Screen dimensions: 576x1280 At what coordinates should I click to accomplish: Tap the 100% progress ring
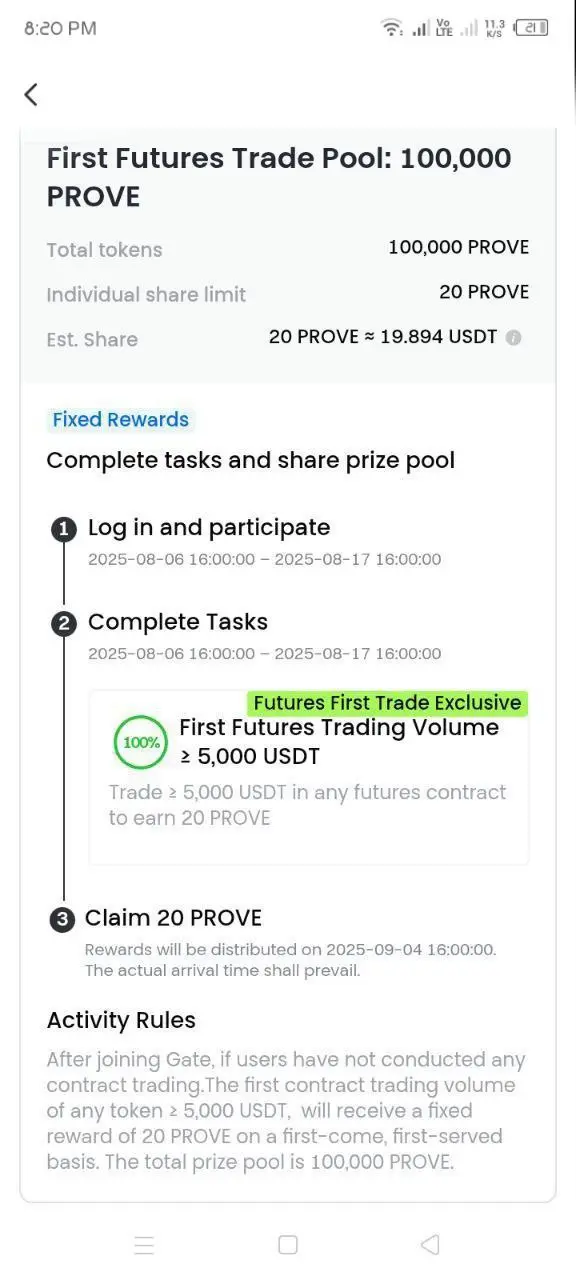coord(139,743)
